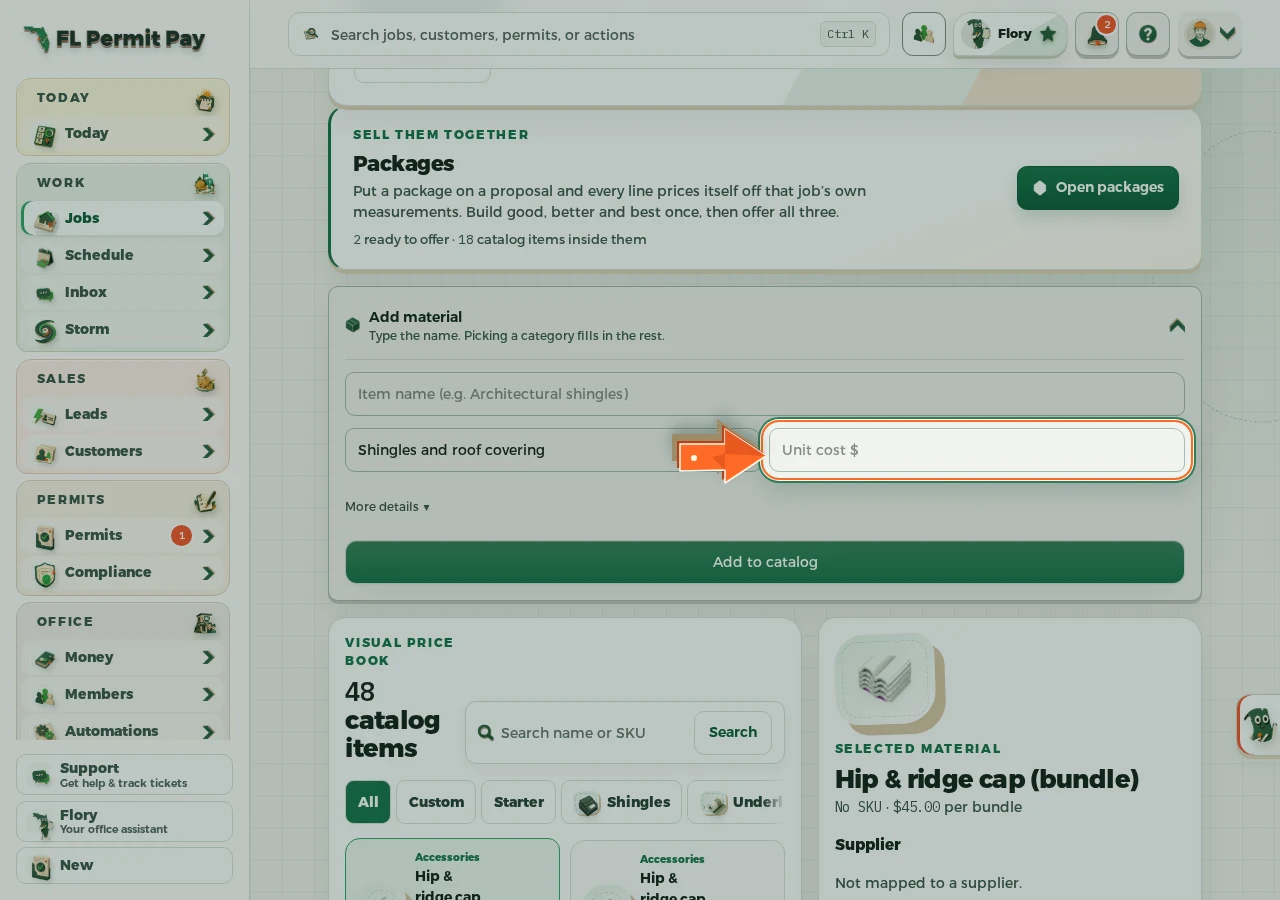Click the New item icon in sidebar
Screen dimensions: 1280x900
pyautogui.click(x=41, y=867)
